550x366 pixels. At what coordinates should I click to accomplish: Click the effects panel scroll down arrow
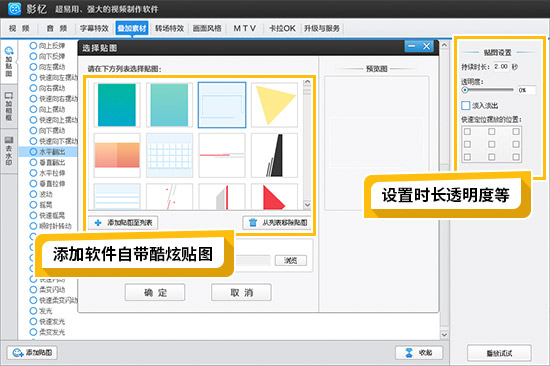[x=444, y=335]
